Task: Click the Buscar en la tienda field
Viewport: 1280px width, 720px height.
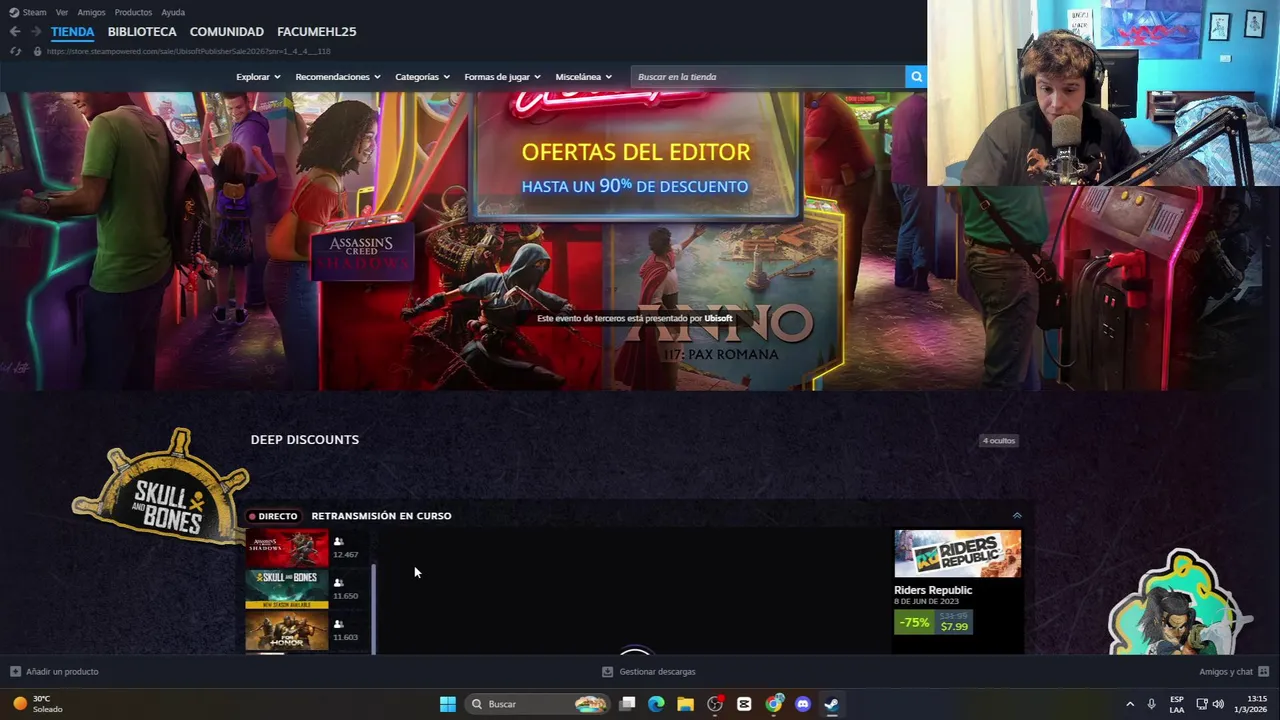Action: tap(768, 77)
